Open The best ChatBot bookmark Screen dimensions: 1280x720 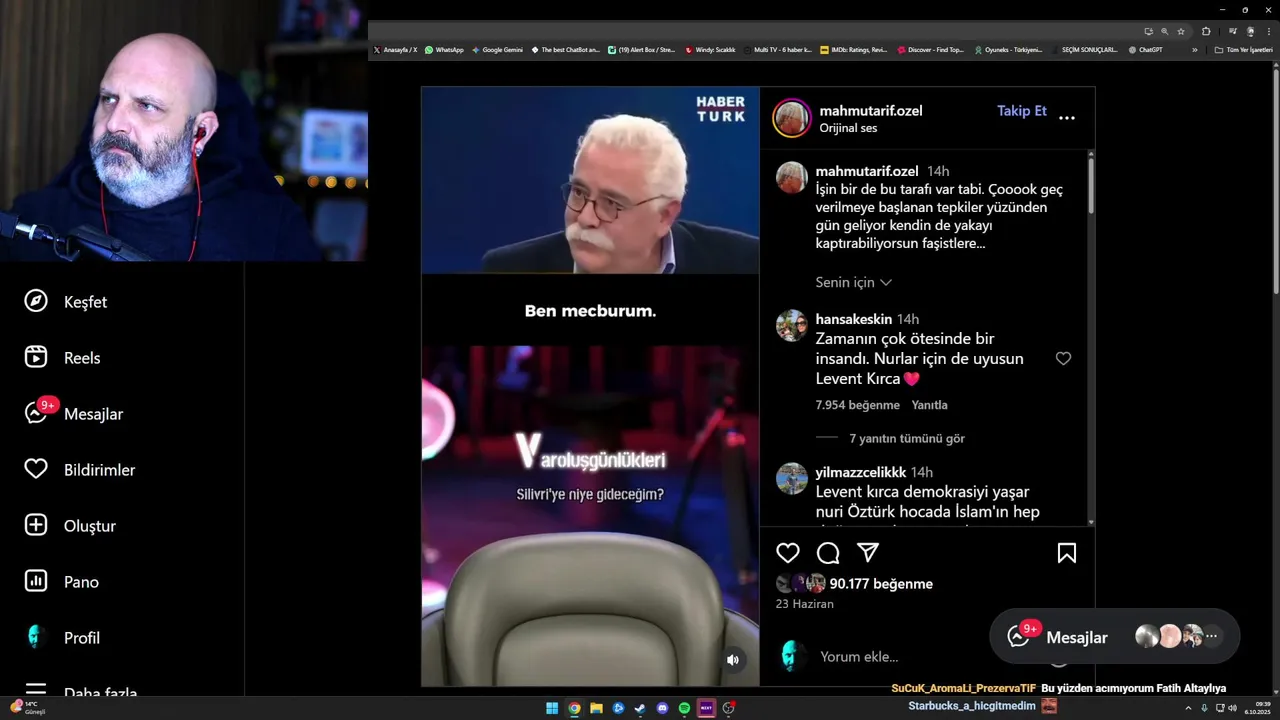(x=566, y=50)
